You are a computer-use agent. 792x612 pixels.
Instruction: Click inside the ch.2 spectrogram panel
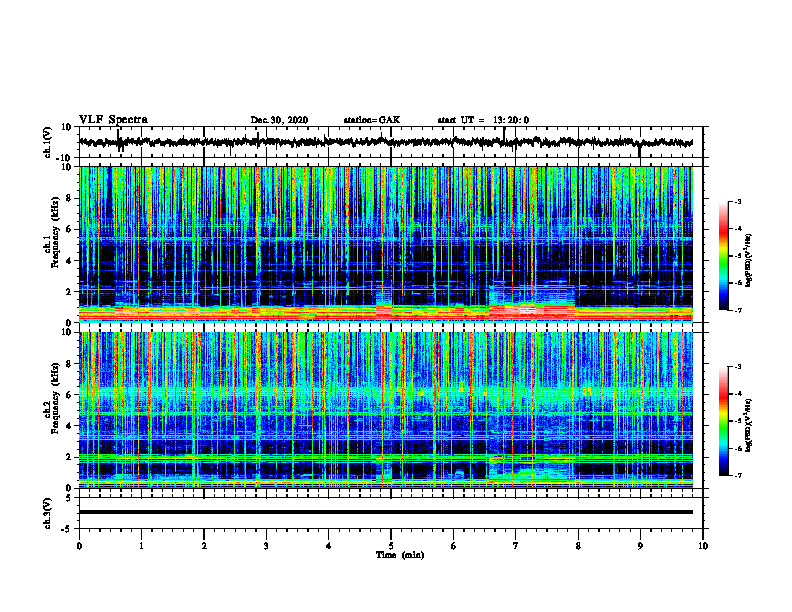point(385,410)
